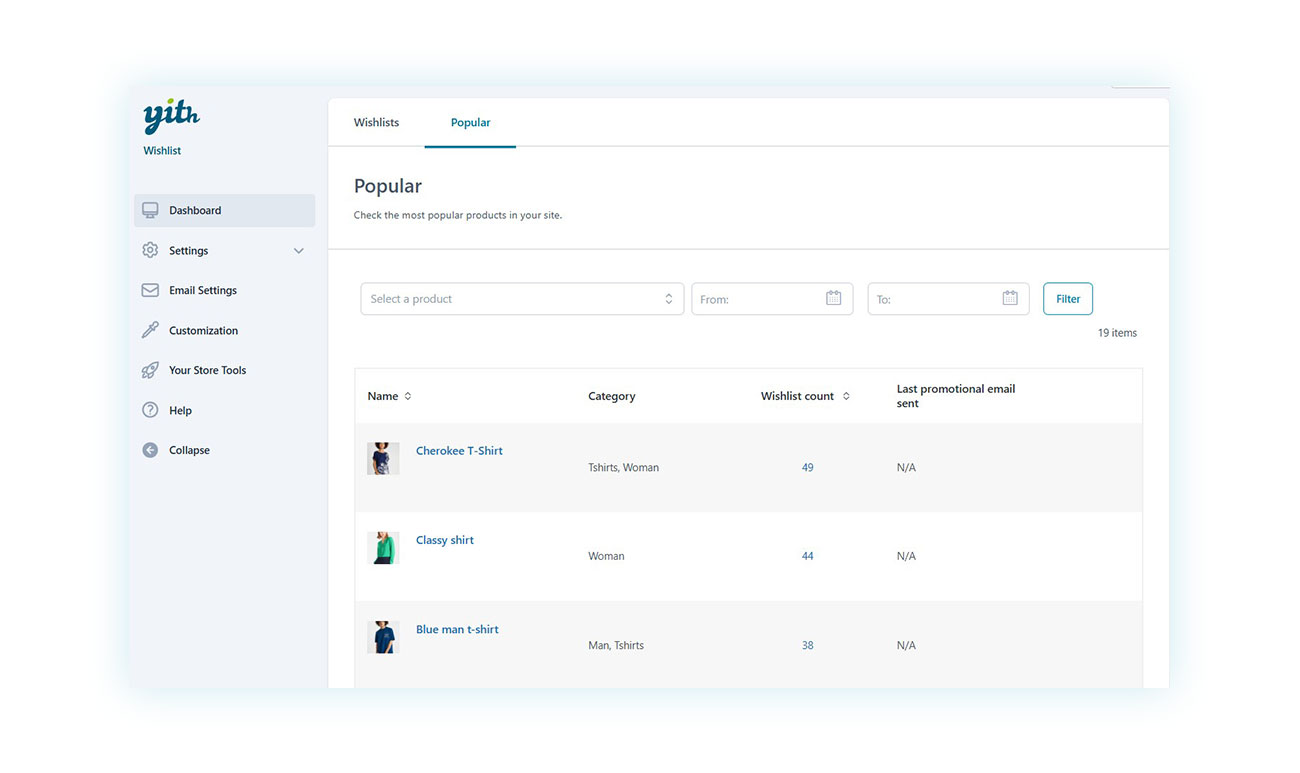Click the Your Store Tools rocket icon
The image size is (1300, 773).
click(x=150, y=370)
